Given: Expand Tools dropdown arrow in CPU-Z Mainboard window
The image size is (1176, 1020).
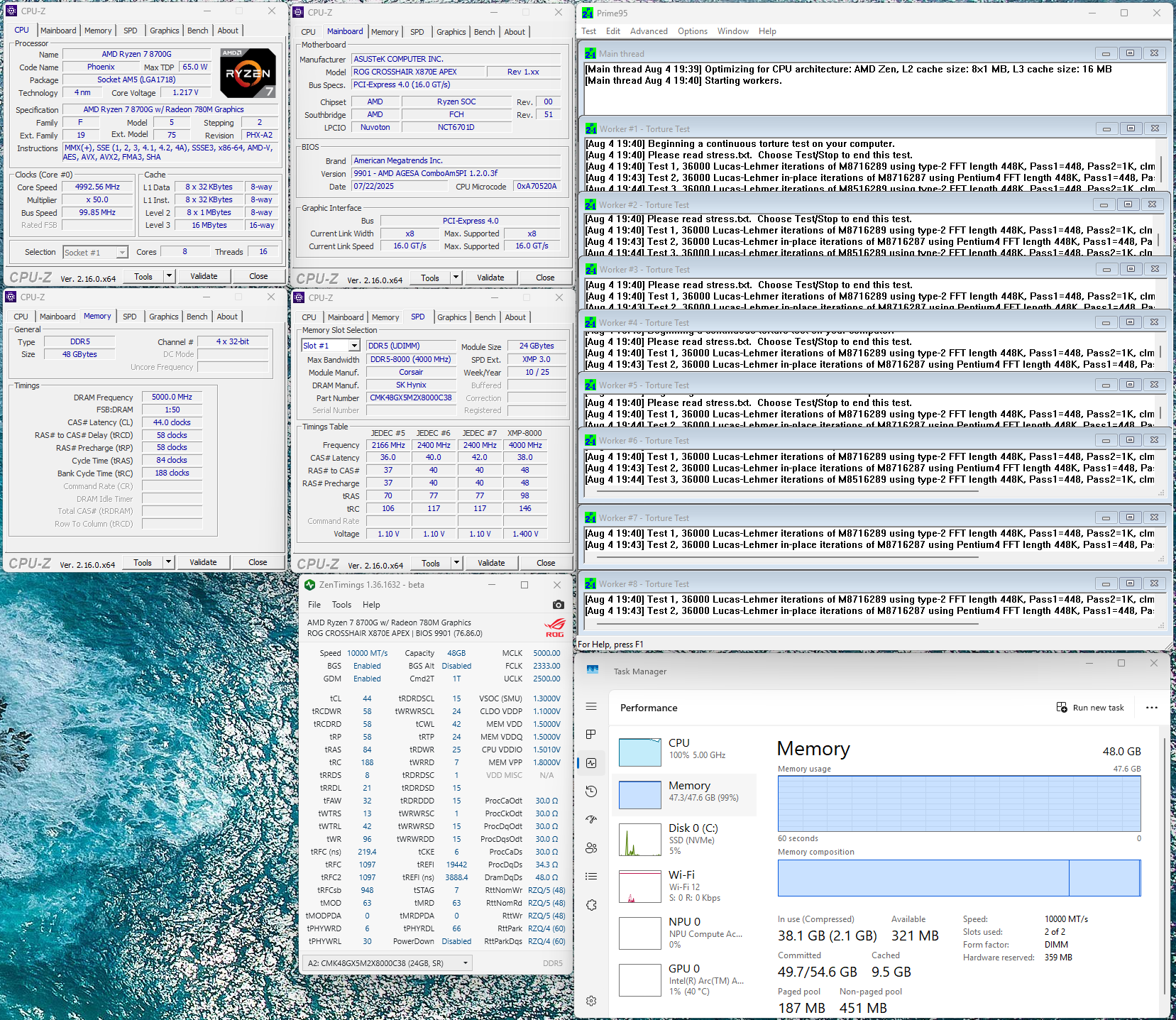Looking at the screenshot, I should (456, 278).
